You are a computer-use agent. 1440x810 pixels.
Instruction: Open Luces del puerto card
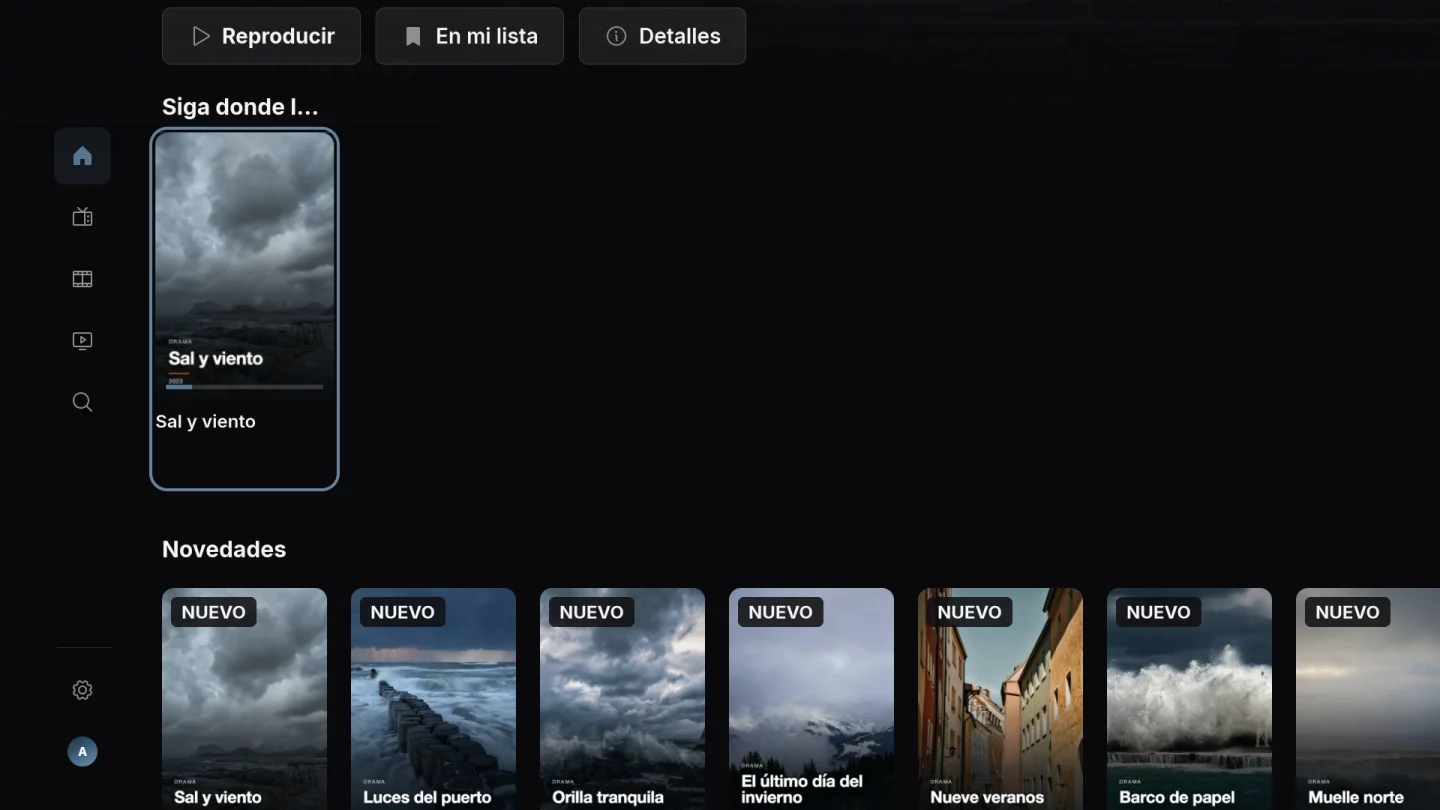click(x=433, y=699)
